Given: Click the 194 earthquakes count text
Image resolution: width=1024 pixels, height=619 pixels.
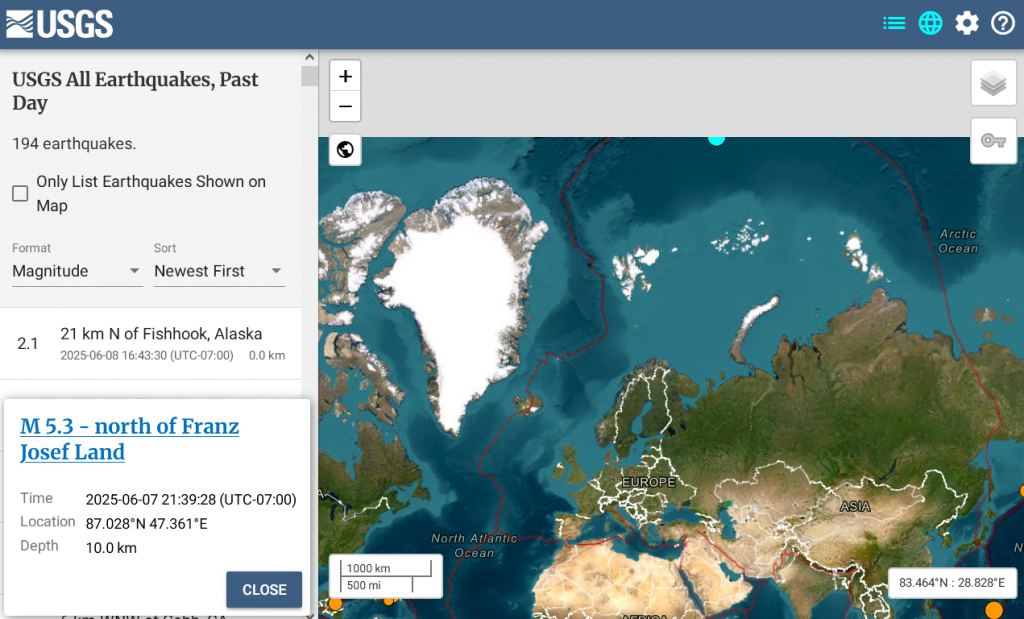Looking at the screenshot, I should pos(74,144).
